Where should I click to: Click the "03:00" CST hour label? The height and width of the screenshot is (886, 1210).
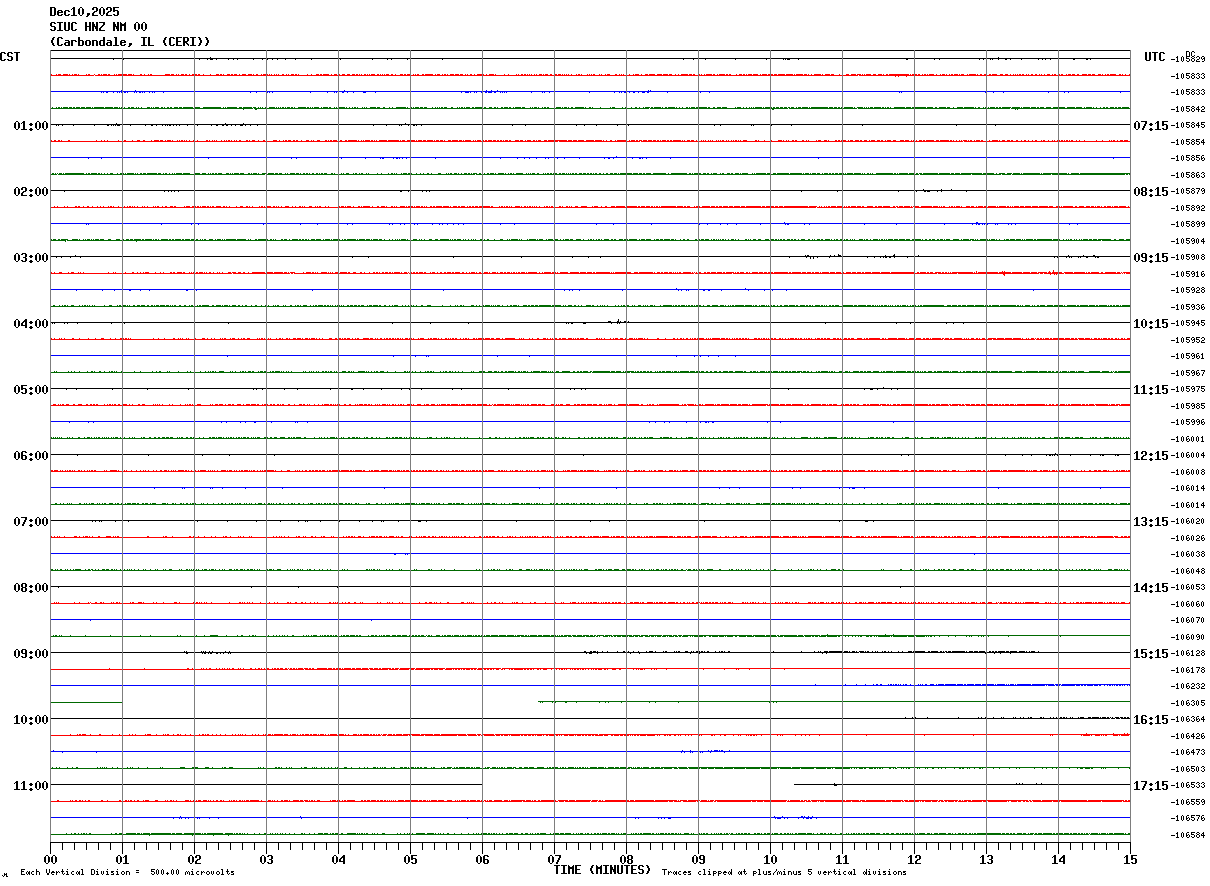point(30,257)
